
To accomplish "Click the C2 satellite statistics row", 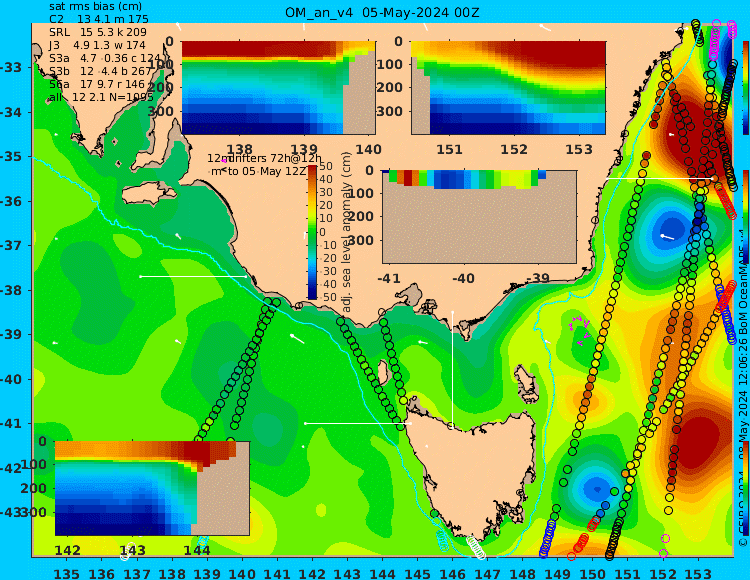I will pyautogui.click(x=99, y=19).
